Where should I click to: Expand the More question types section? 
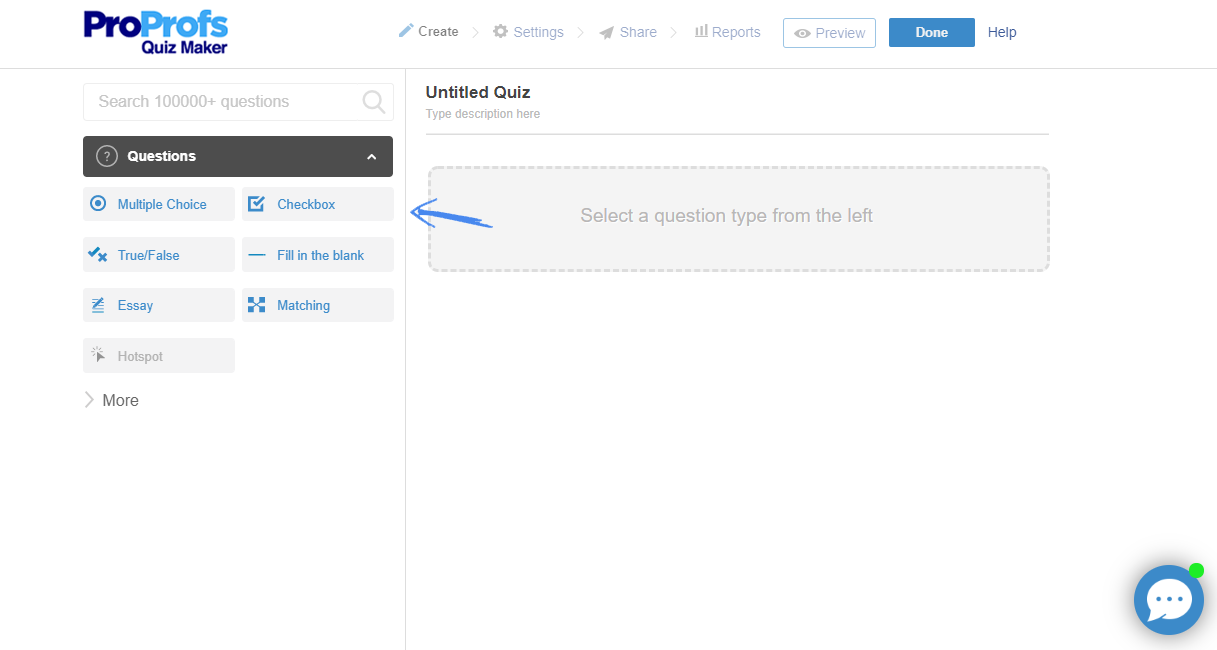[x=111, y=400]
